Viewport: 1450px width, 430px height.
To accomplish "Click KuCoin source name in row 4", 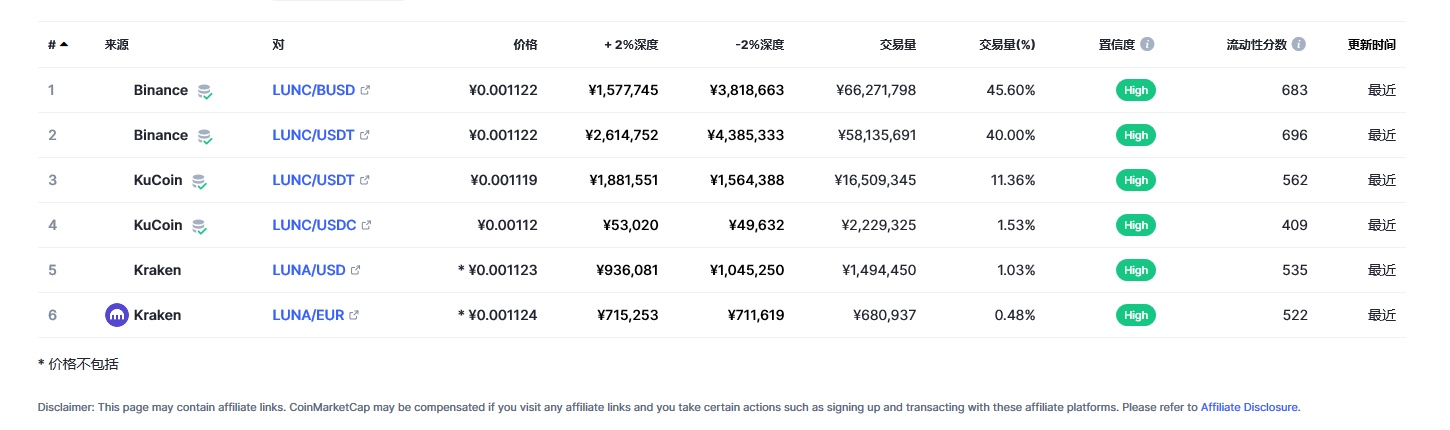I will 158,225.
